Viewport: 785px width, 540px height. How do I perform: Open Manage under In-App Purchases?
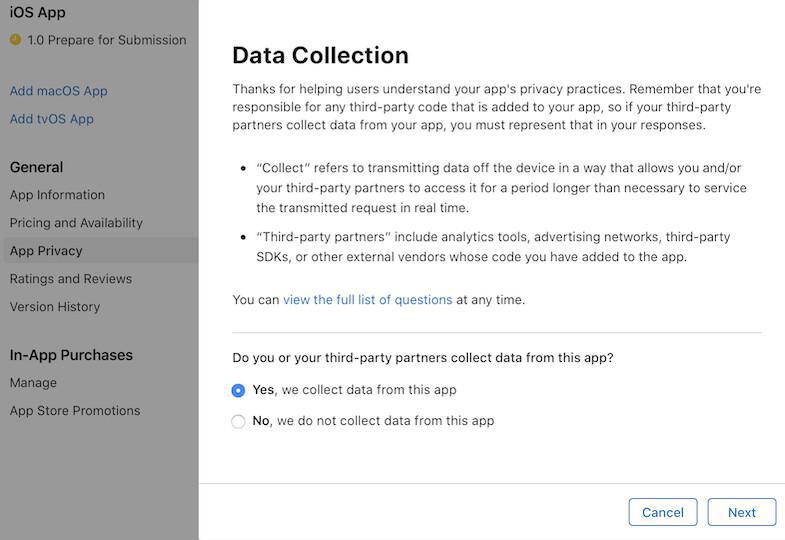(33, 383)
